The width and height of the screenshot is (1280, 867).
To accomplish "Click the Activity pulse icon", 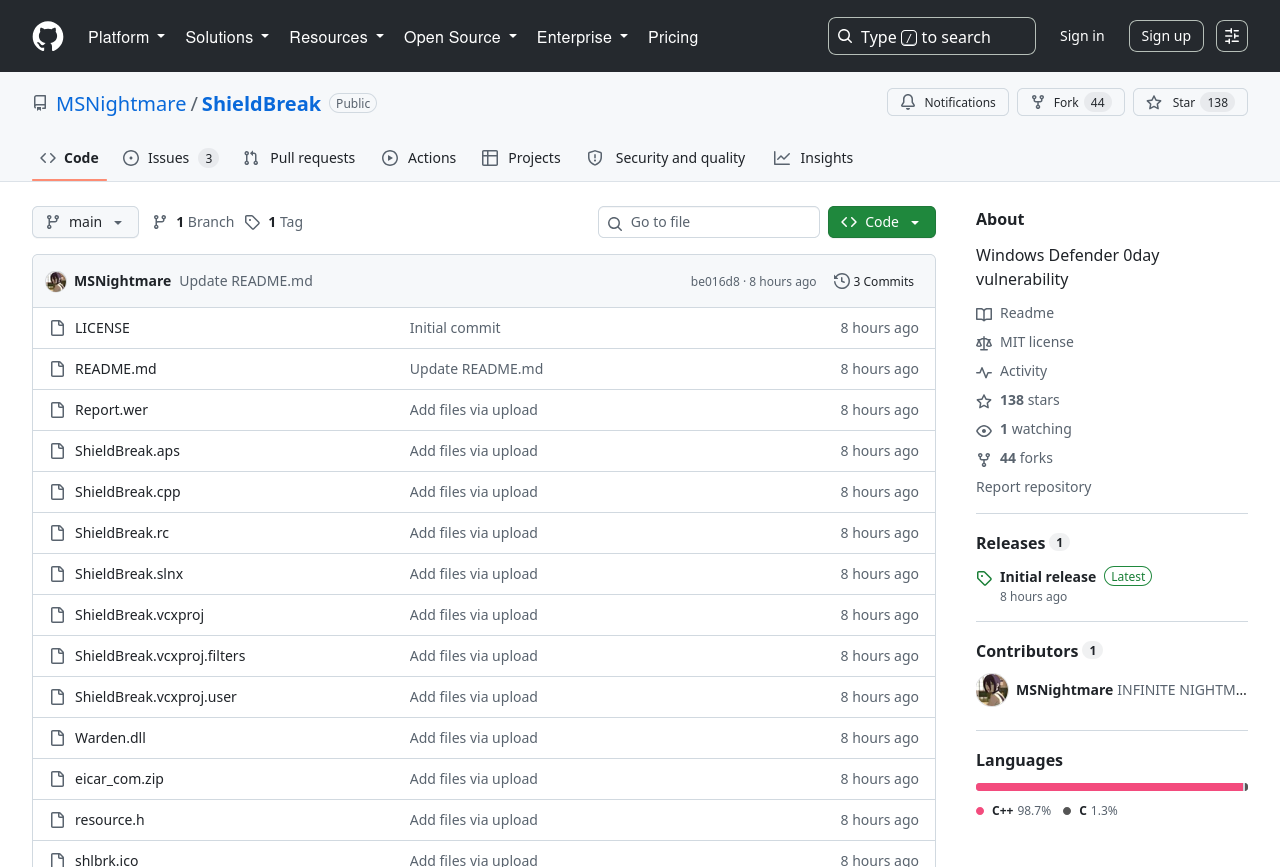I will coord(984,372).
